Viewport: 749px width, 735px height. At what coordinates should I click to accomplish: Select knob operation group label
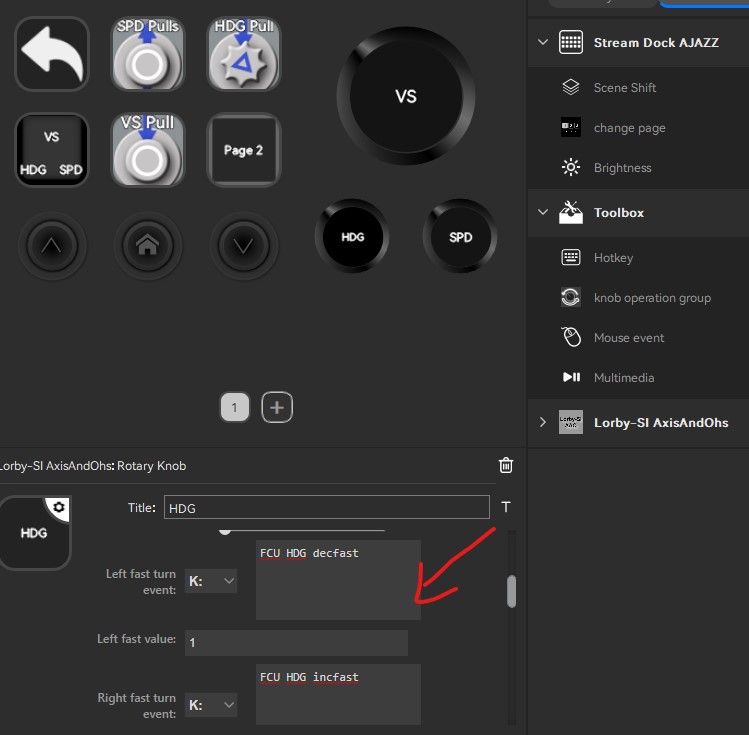tap(653, 298)
